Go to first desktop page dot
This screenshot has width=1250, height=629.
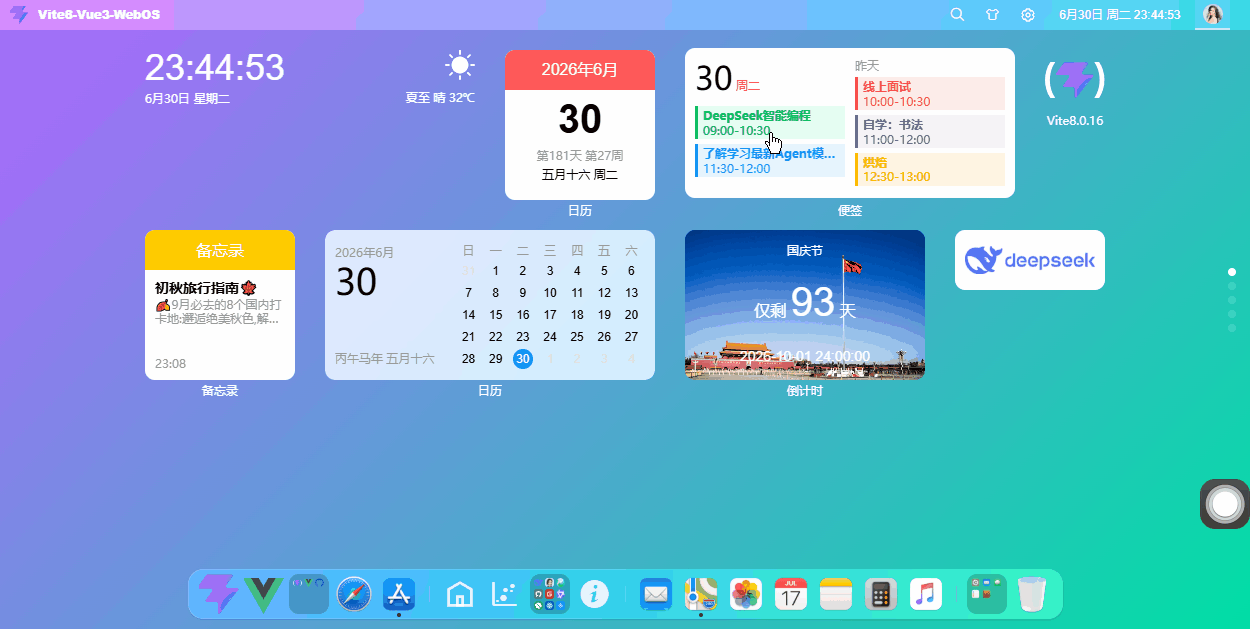[1232, 272]
